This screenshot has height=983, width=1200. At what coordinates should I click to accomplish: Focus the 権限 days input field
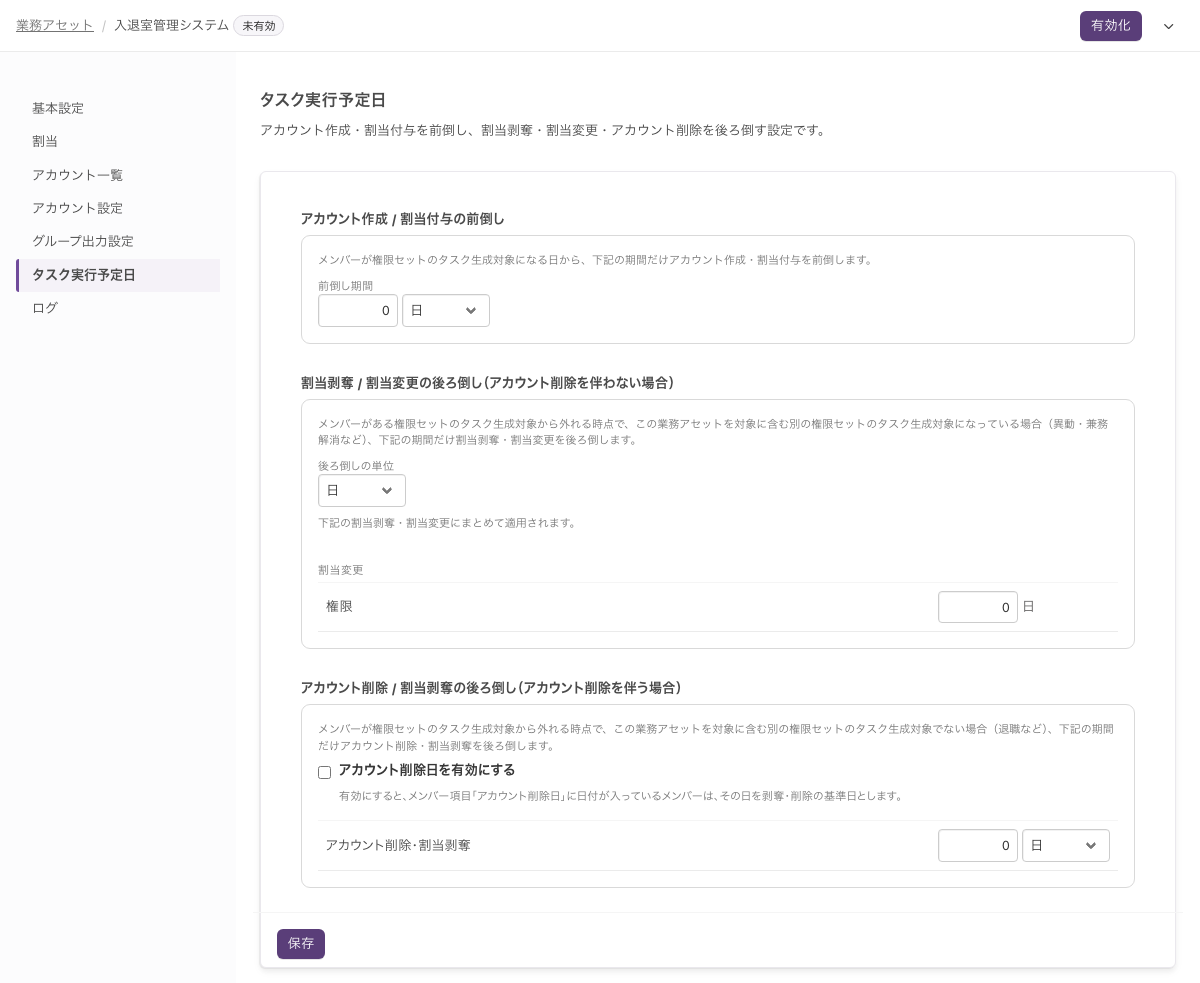(x=978, y=607)
